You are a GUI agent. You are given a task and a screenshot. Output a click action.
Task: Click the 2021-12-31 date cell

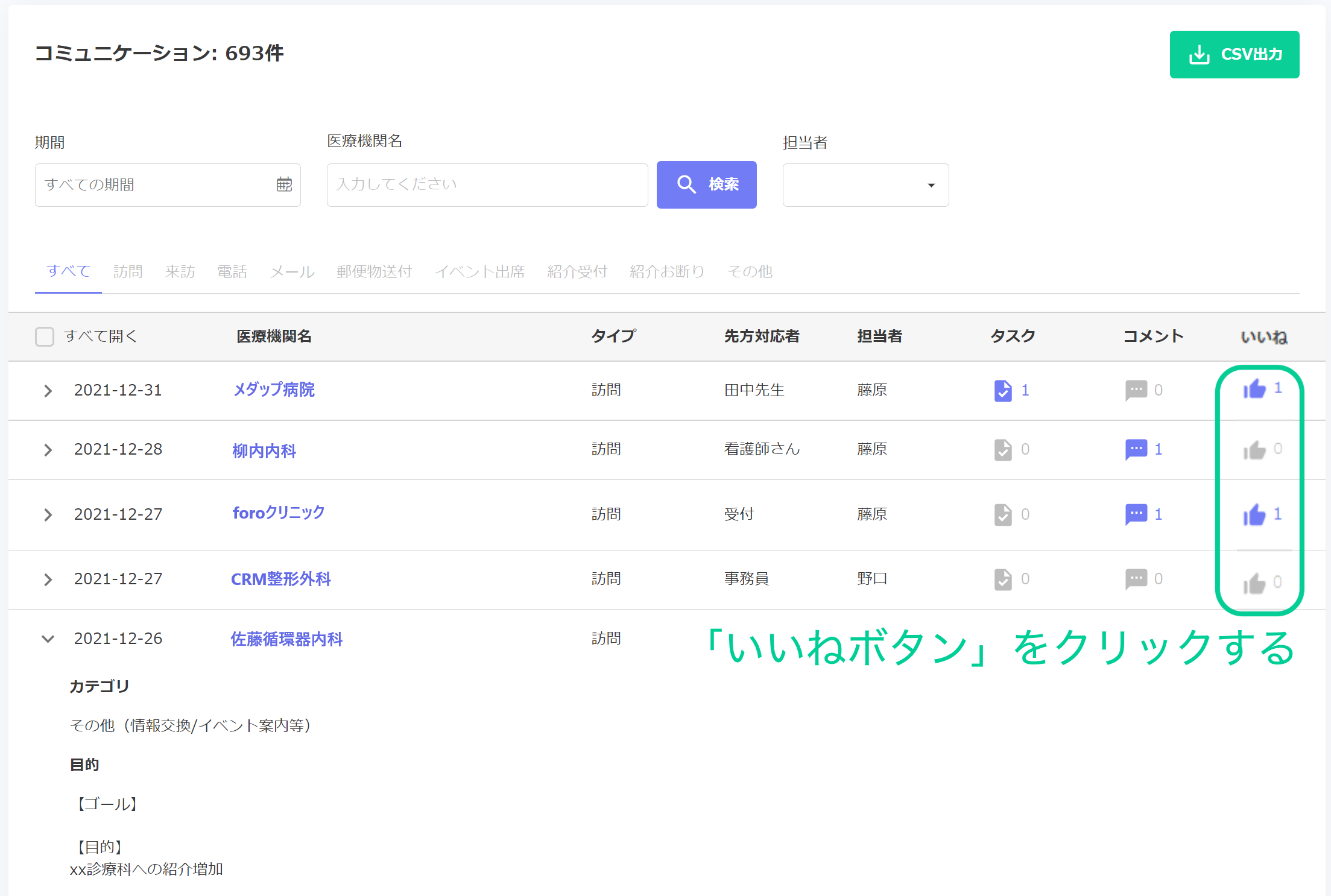[118, 391]
